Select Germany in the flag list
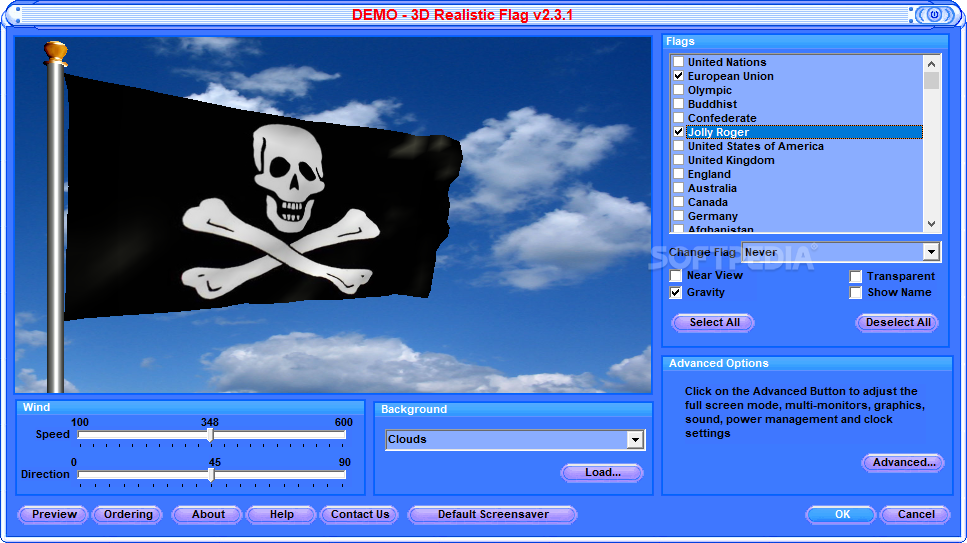Viewport: 967px width, 543px height. coord(712,216)
